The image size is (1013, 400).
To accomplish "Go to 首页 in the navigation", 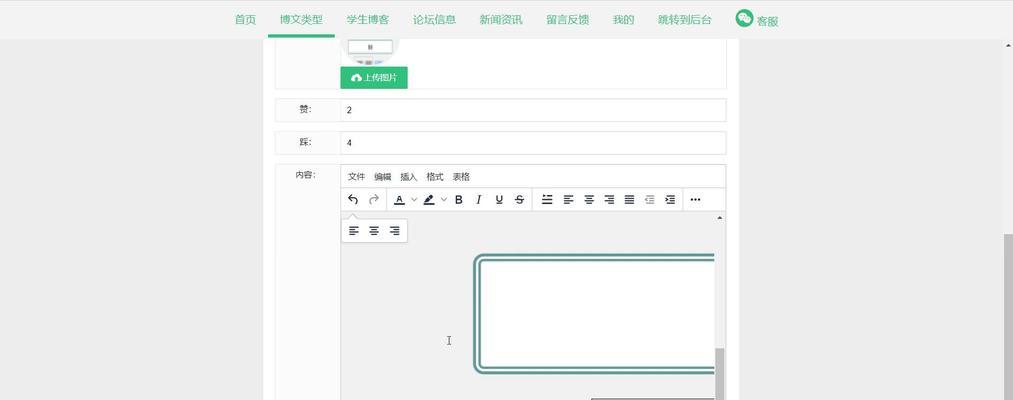I will coord(245,19).
